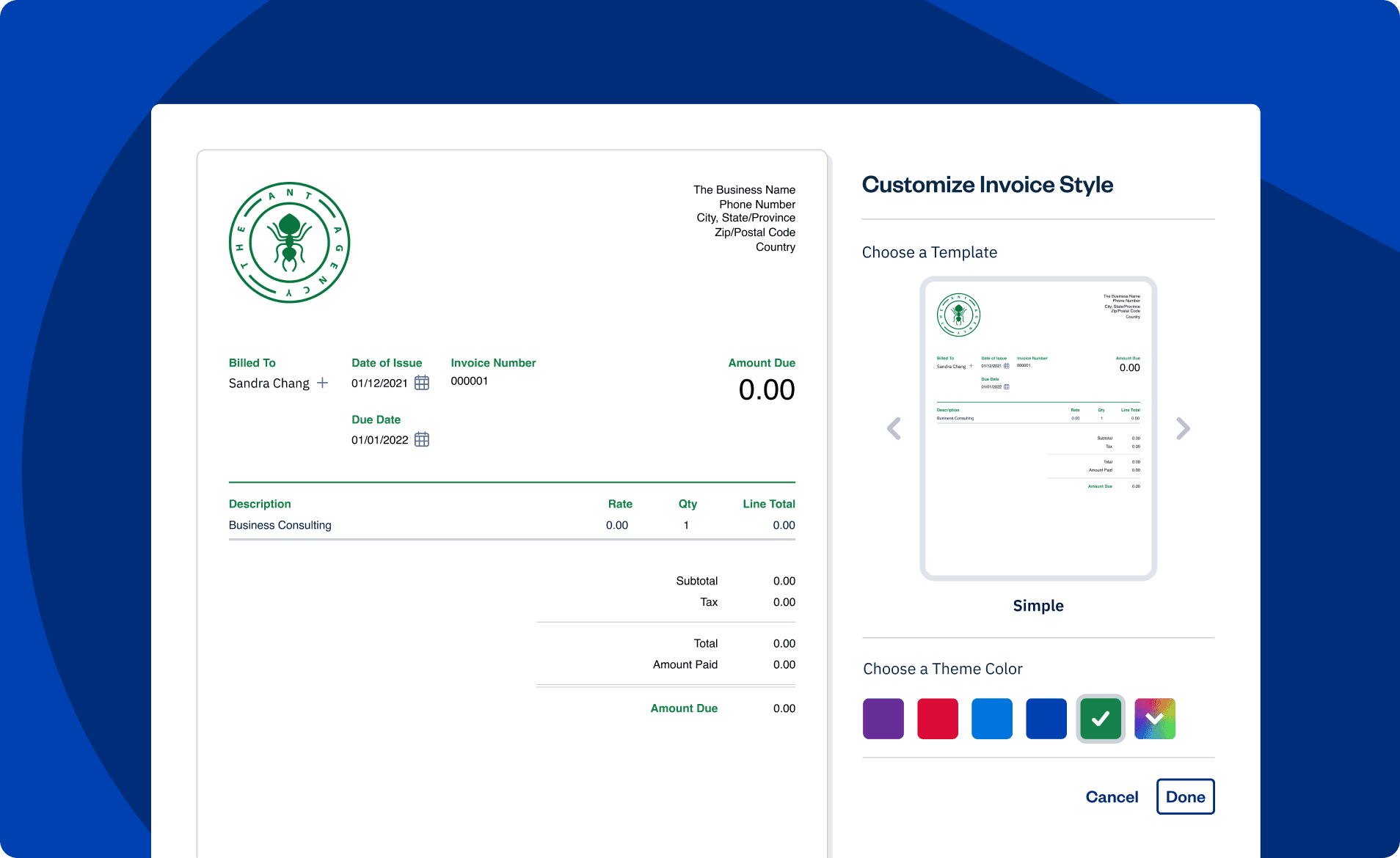The image size is (1400, 858).
Task: Open the rainbow custom color picker
Action: 1154,719
